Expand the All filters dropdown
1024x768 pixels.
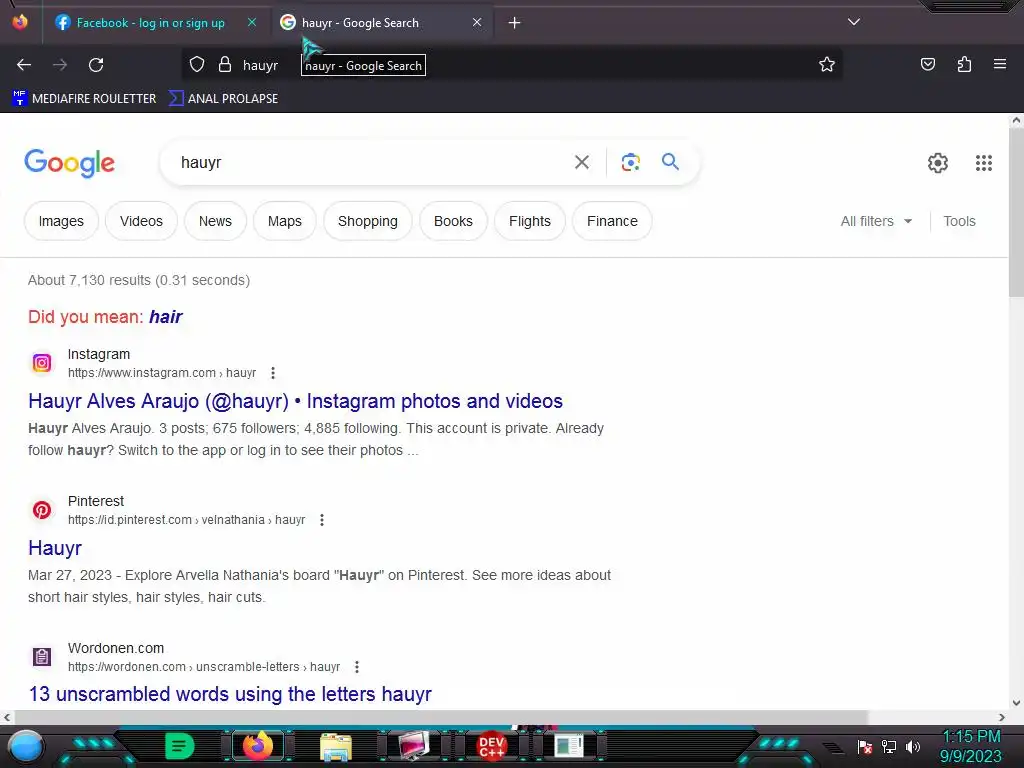pos(876,221)
